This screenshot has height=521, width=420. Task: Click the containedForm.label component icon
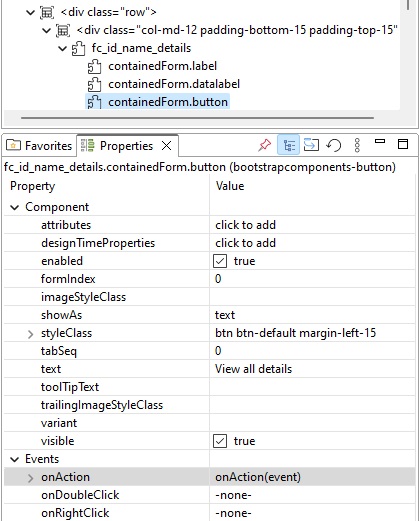(94, 66)
